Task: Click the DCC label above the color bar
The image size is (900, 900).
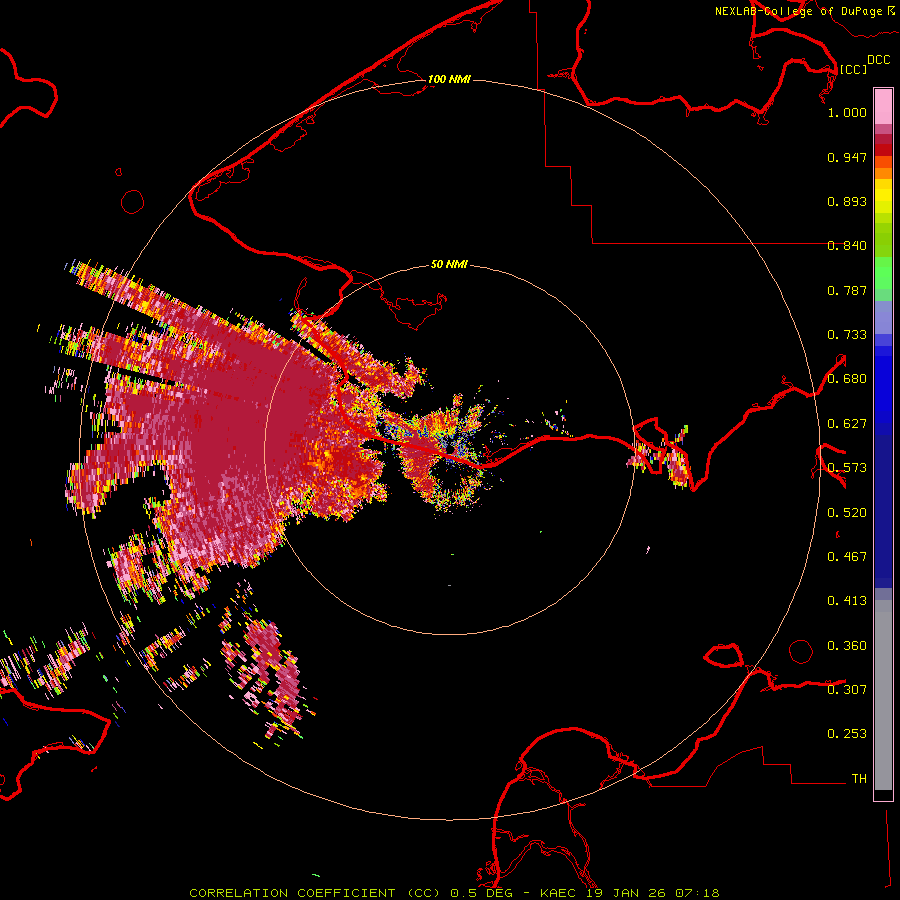Action: (x=878, y=60)
